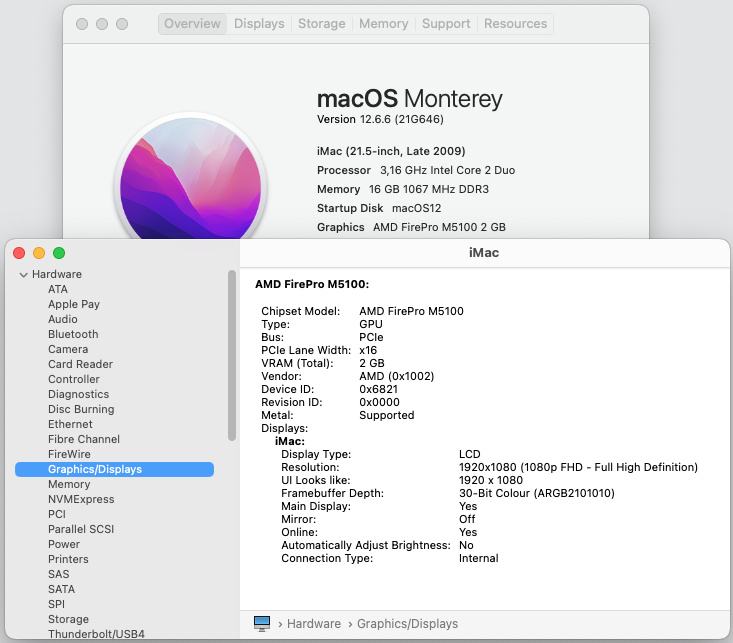733x643 pixels.
Task: Open the Storage tab
Action: (322, 23)
